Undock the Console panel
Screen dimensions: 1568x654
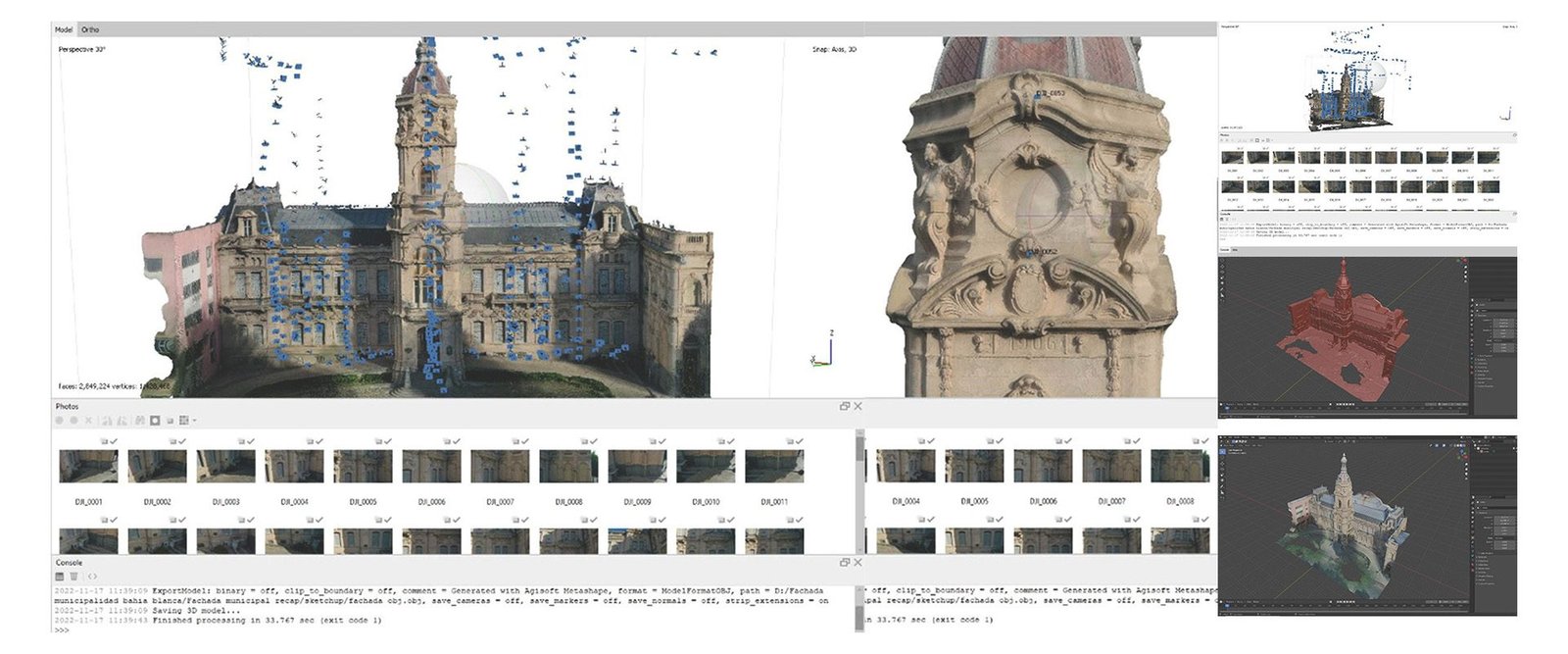pos(844,563)
